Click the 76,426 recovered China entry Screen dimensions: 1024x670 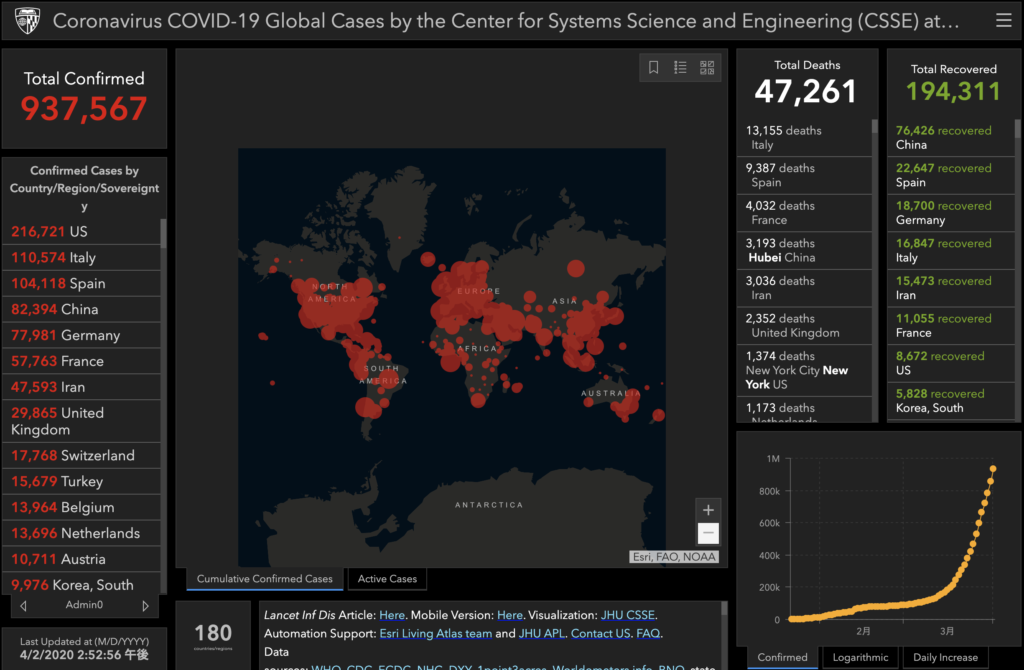[x=951, y=138]
